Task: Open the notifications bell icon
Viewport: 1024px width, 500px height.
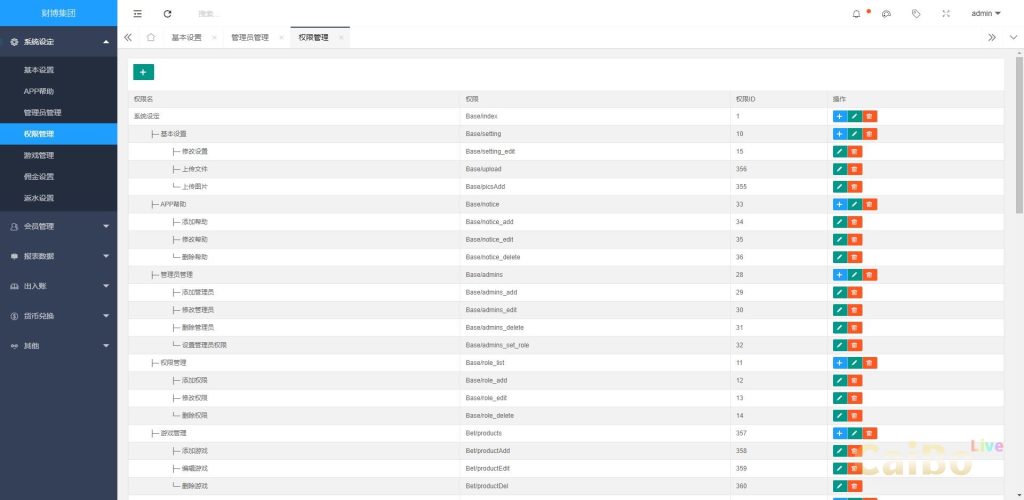Action: [x=856, y=14]
